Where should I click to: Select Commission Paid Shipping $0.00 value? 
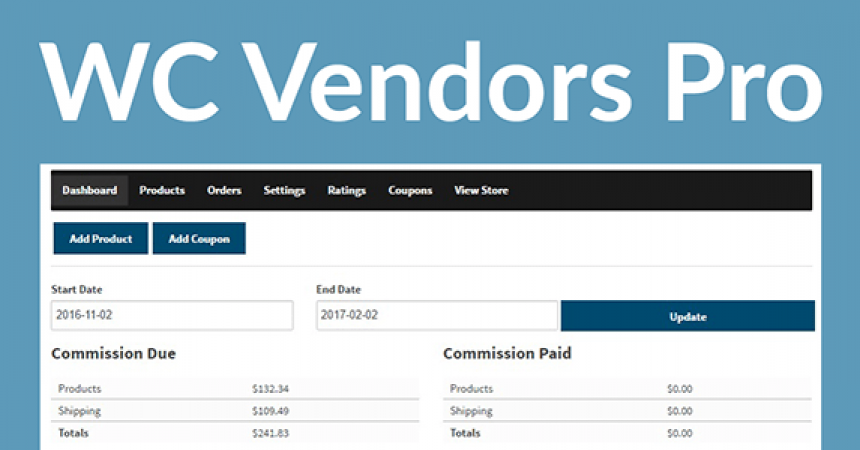pos(680,411)
